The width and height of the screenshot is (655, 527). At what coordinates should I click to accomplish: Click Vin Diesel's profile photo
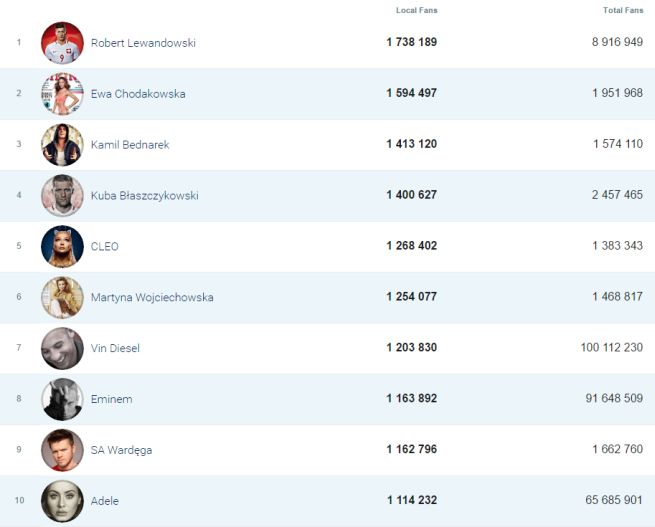coord(62,349)
